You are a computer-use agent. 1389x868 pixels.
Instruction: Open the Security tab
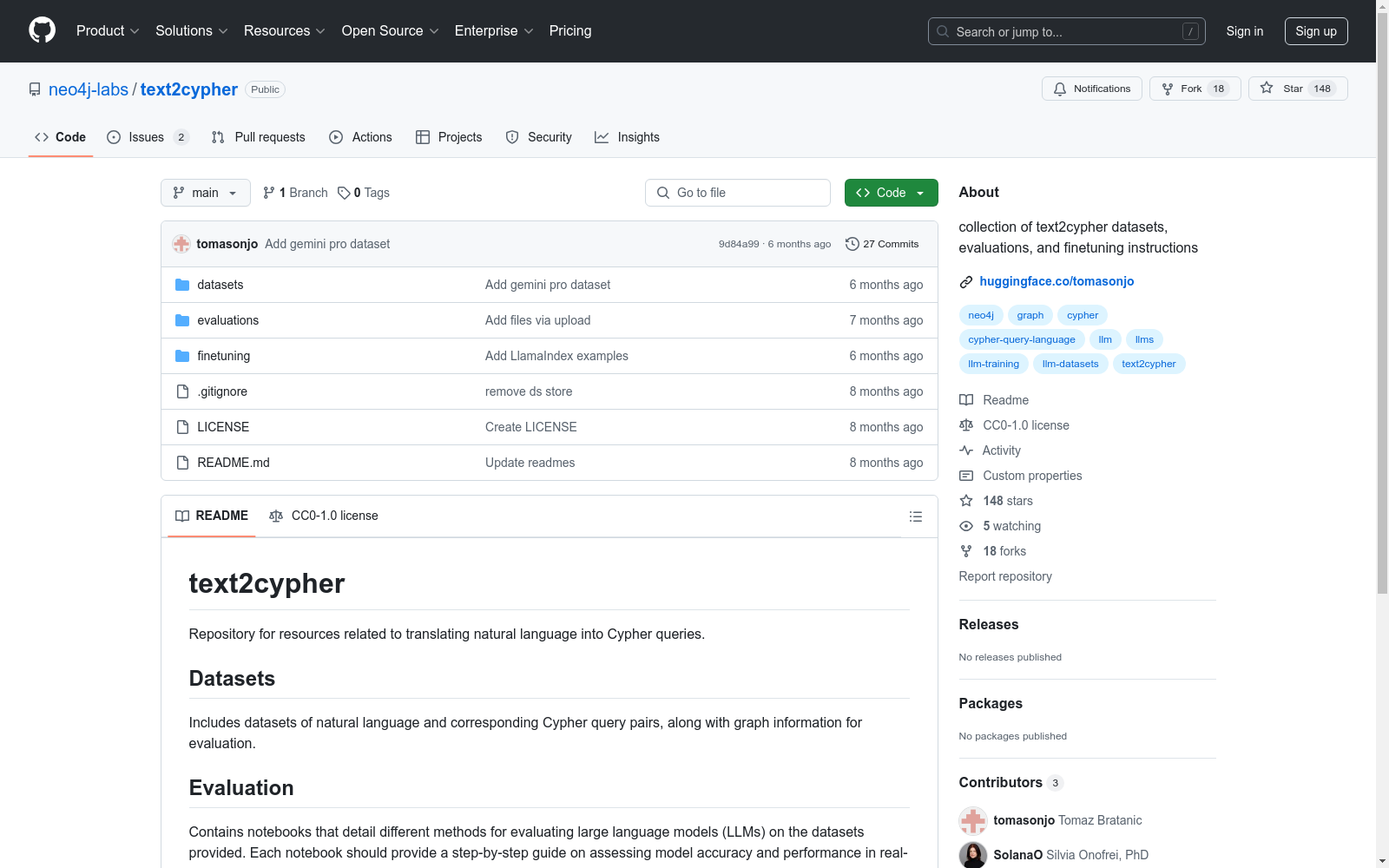tap(538, 137)
